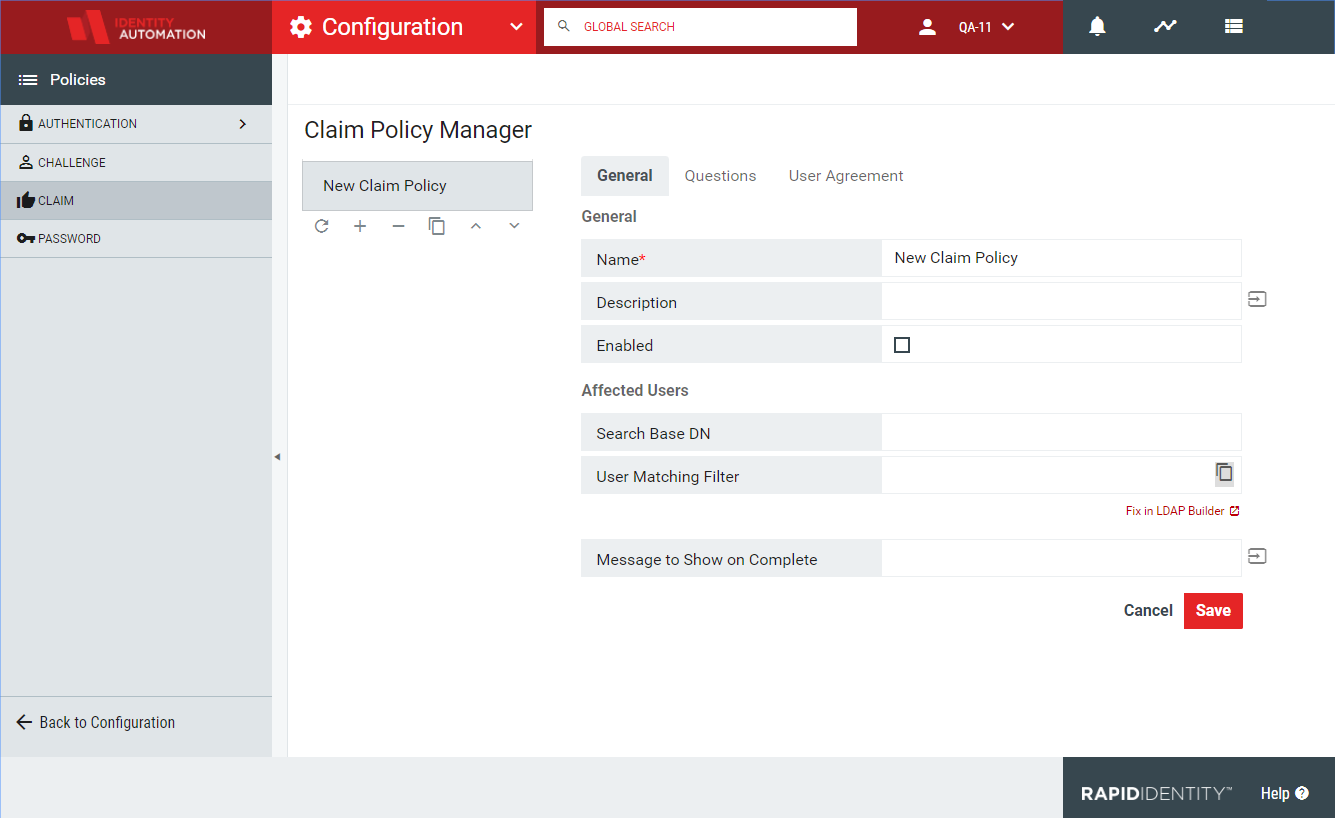Click the Affected Users section label

click(635, 390)
